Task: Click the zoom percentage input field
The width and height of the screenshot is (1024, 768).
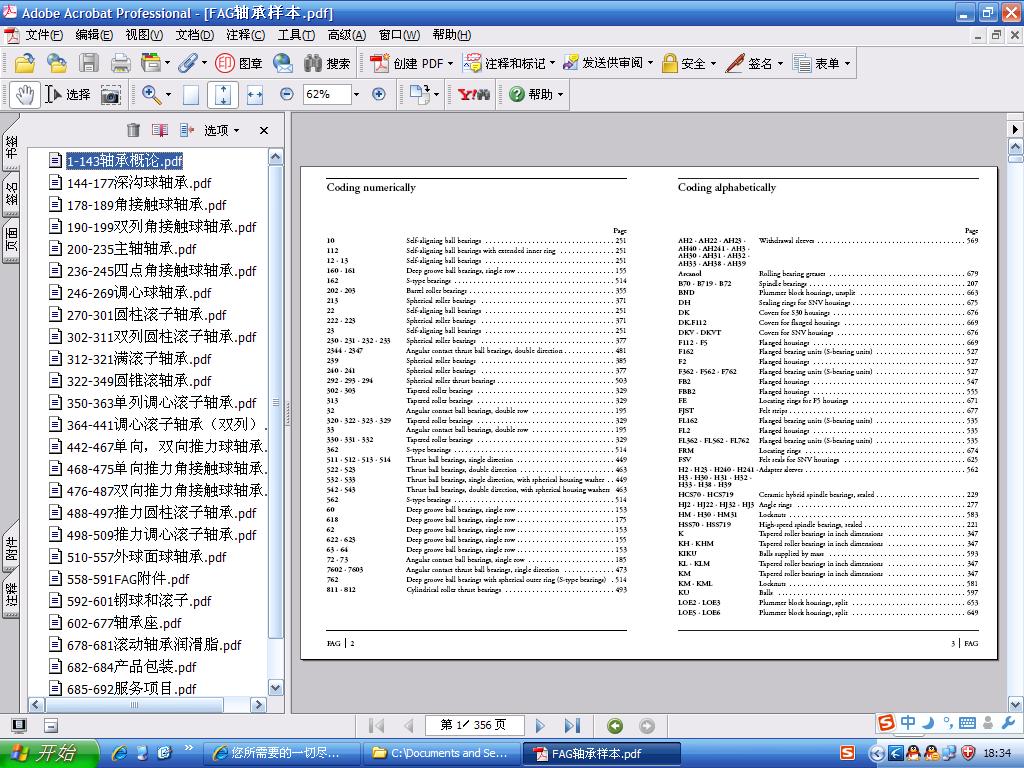Action: [327, 95]
